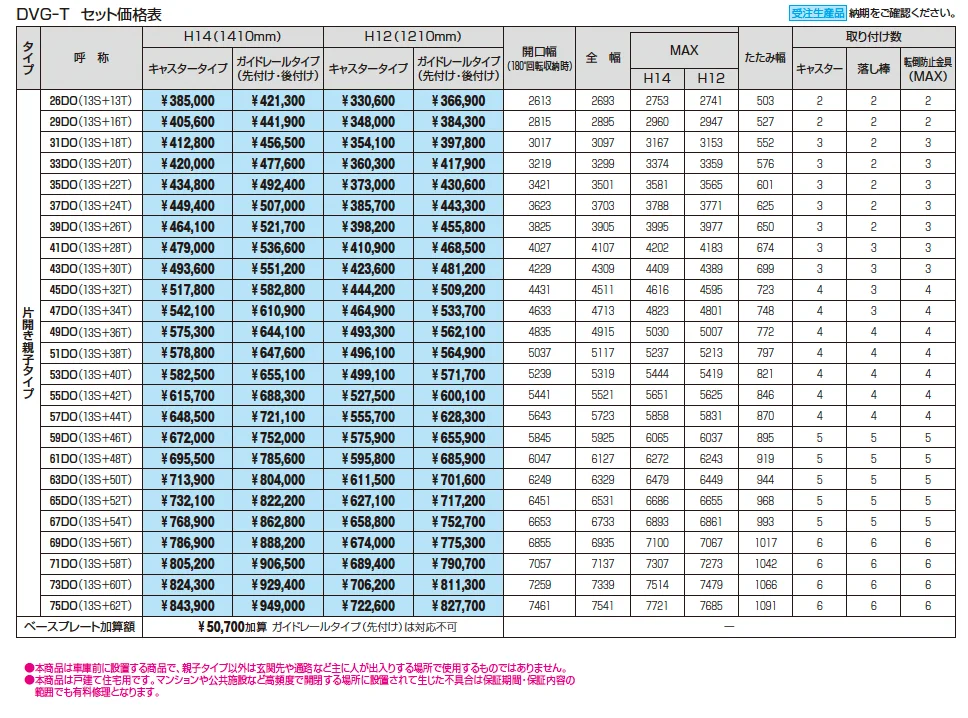968x718 pixels.
Task: Click price ¥509,200
Action: pyautogui.click(x=458, y=290)
